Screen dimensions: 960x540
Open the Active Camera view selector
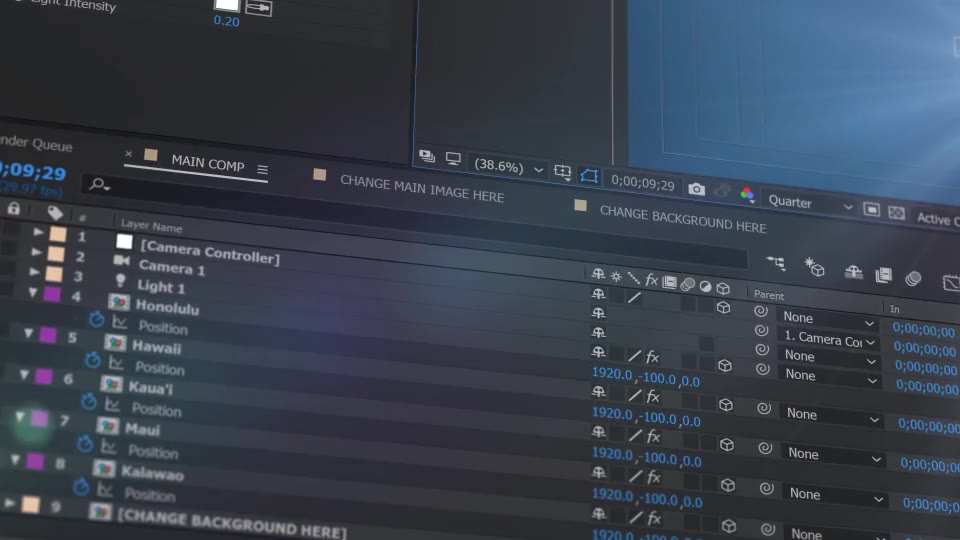937,219
